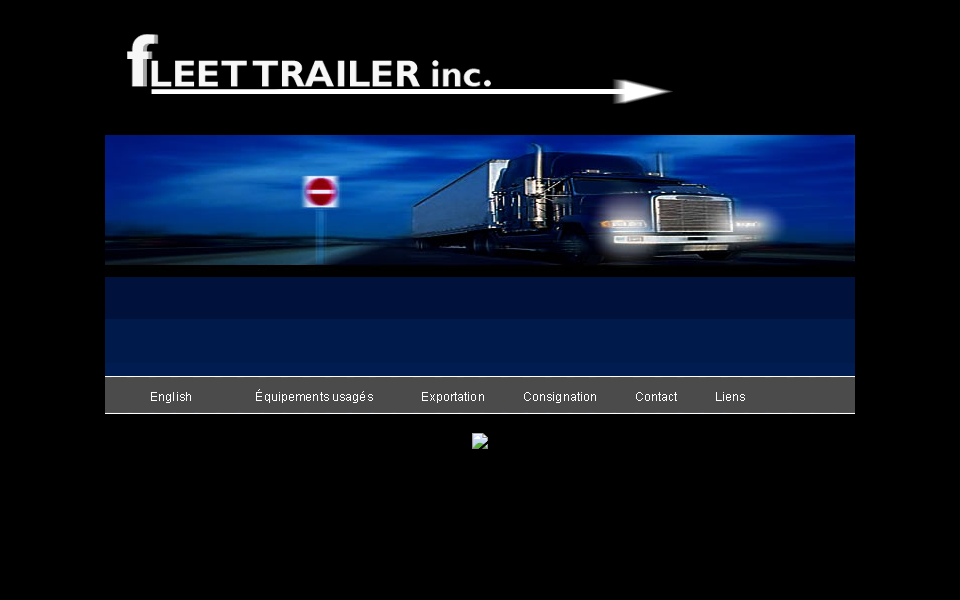Viewport: 960px width, 600px height.
Task: Open the Consignation page
Action: click(559, 396)
